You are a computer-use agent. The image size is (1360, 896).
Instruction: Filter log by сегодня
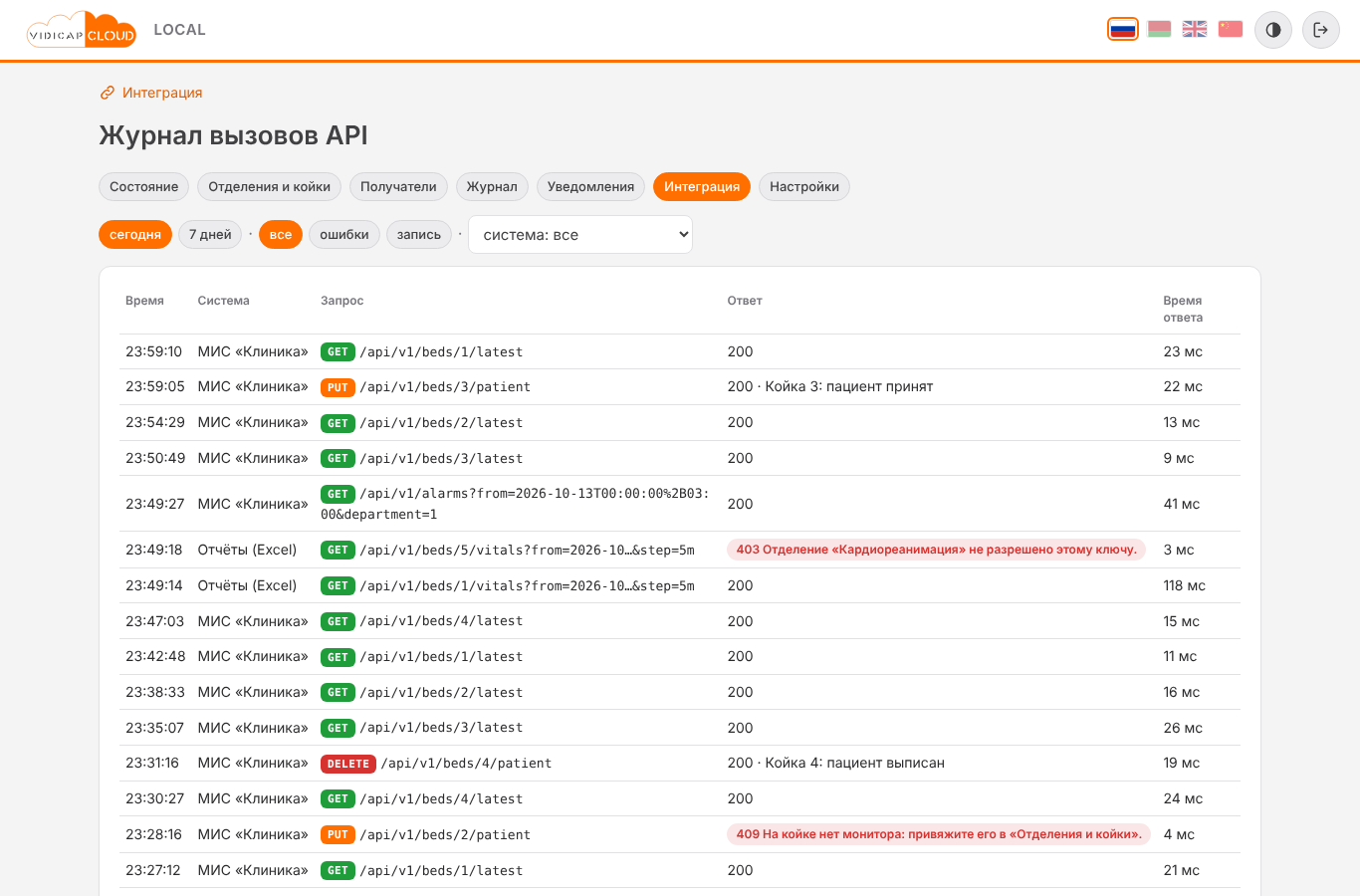[x=135, y=235]
